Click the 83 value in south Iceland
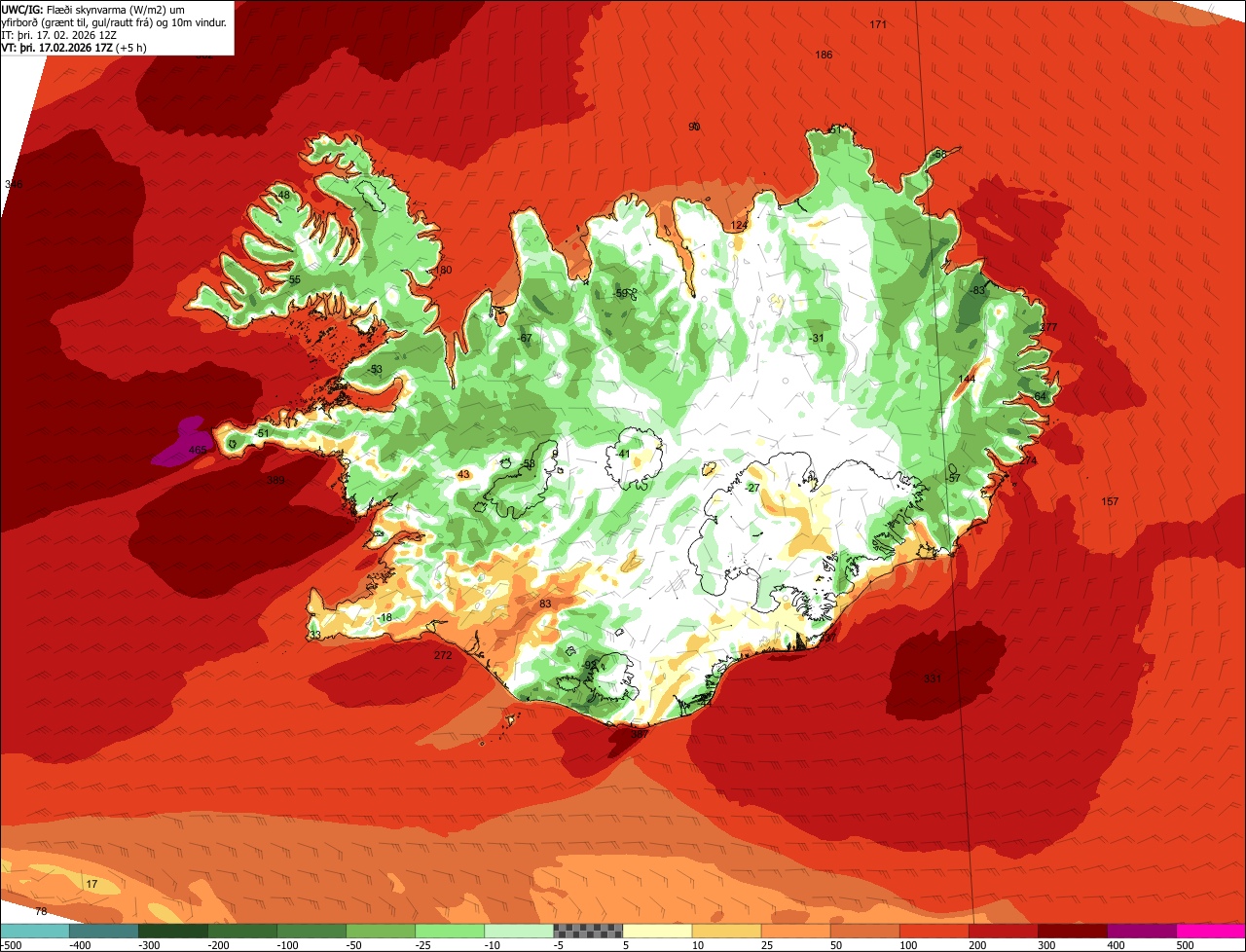 tap(545, 604)
